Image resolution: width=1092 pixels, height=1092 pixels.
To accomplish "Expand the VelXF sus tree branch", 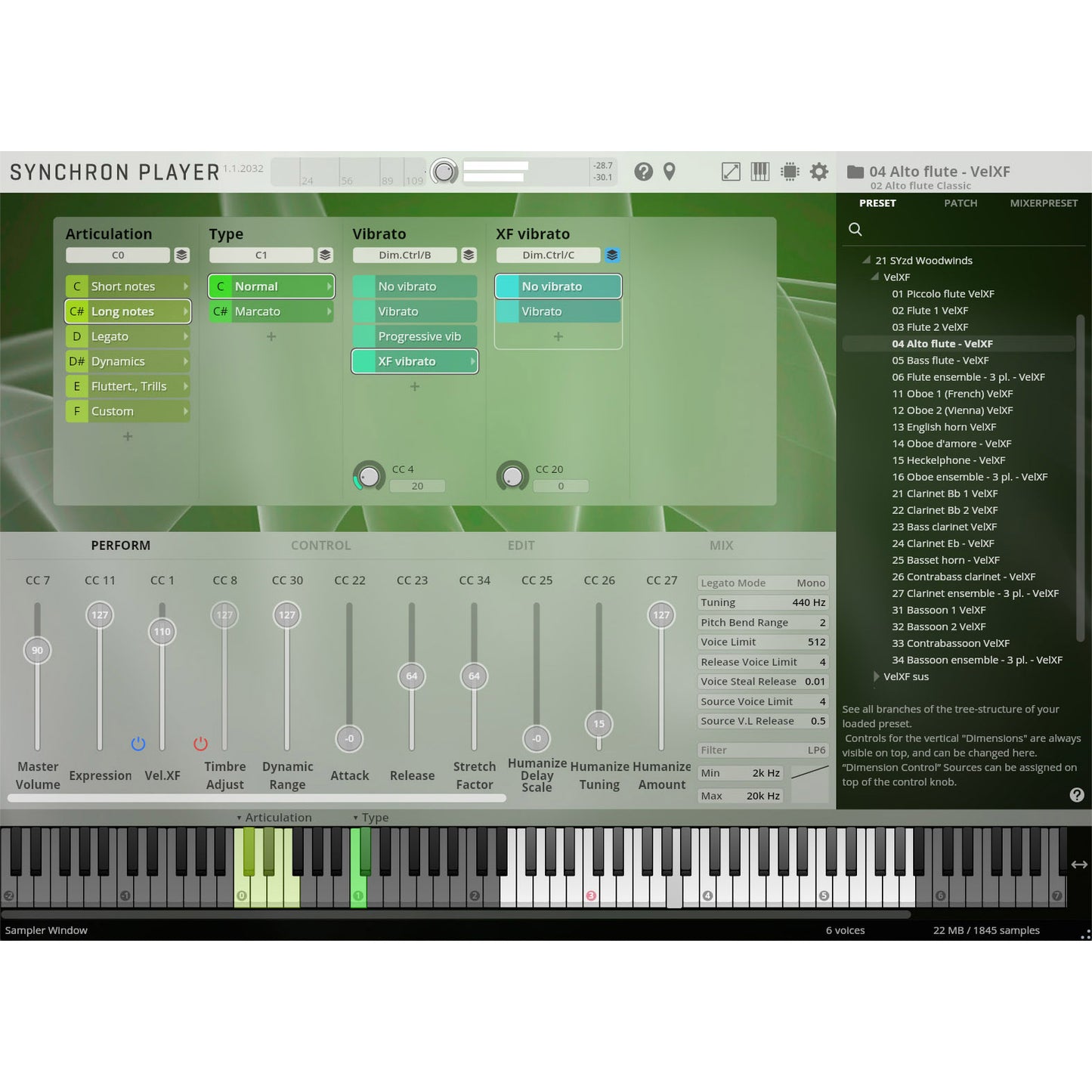I will [x=877, y=676].
